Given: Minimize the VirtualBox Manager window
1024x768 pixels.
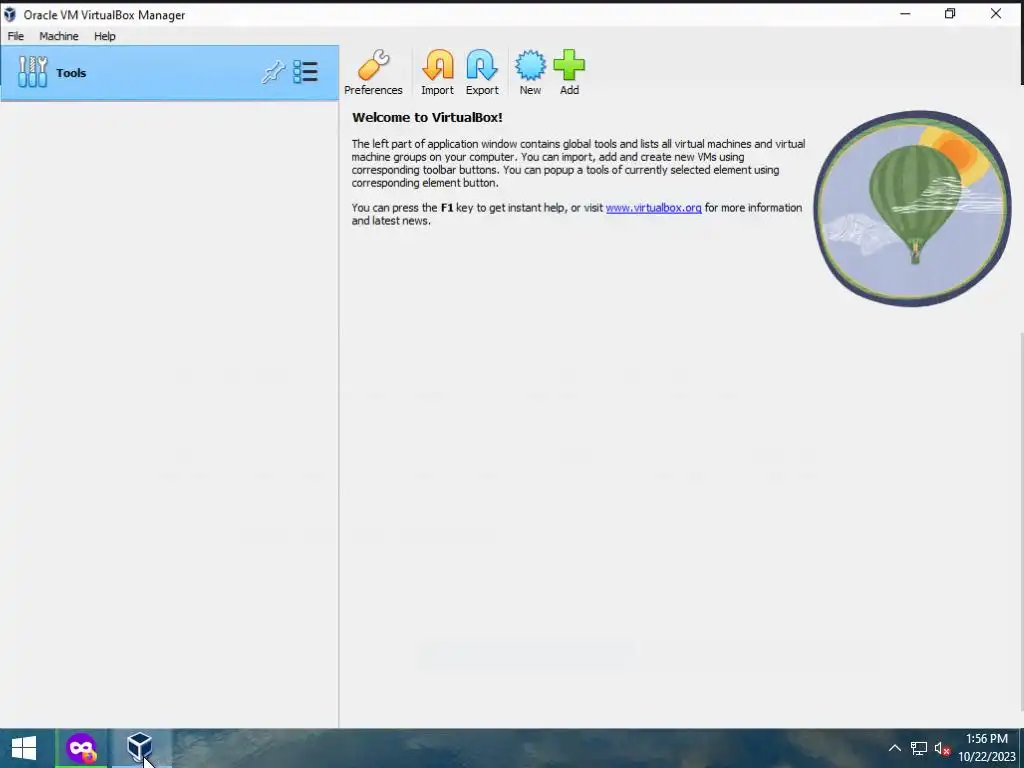Looking at the screenshot, I should click(905, 14).
